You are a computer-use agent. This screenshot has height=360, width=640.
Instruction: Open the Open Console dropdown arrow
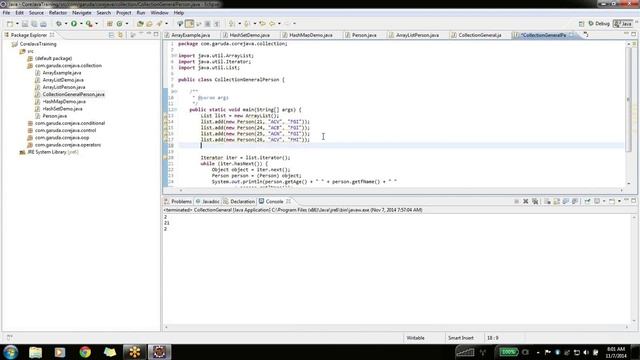[619, 201]
